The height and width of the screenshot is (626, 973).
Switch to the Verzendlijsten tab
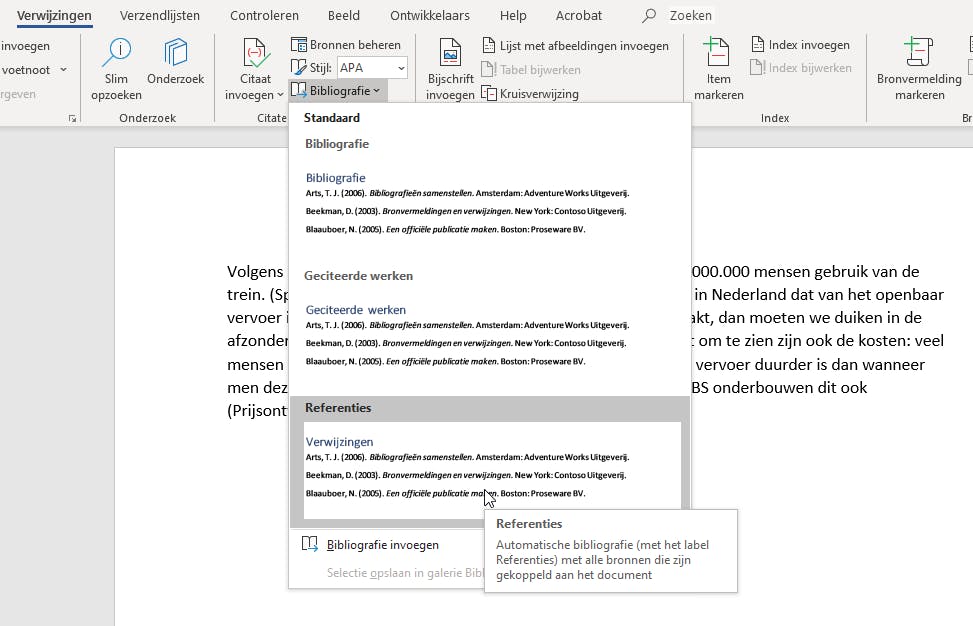[x=159, y=16]
